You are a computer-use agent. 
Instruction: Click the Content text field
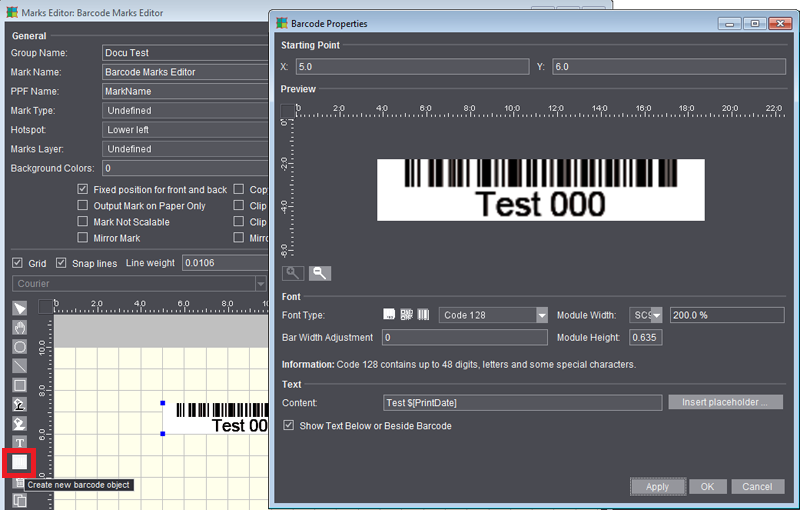pos(522,403)
